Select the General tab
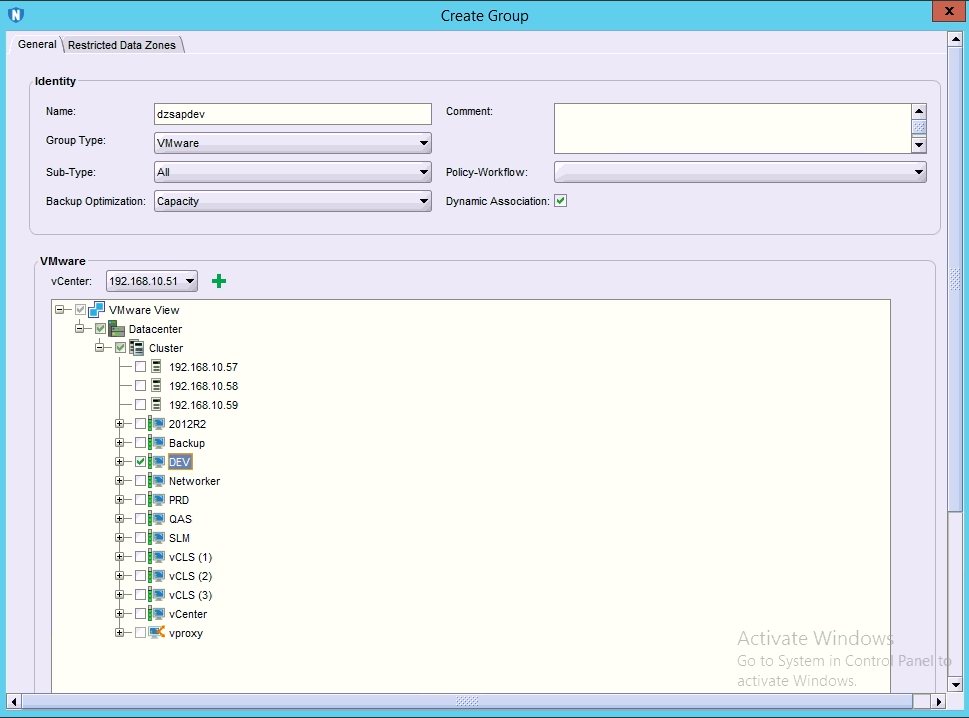Screen dimensions: 969x718 [x=37, y=45]
